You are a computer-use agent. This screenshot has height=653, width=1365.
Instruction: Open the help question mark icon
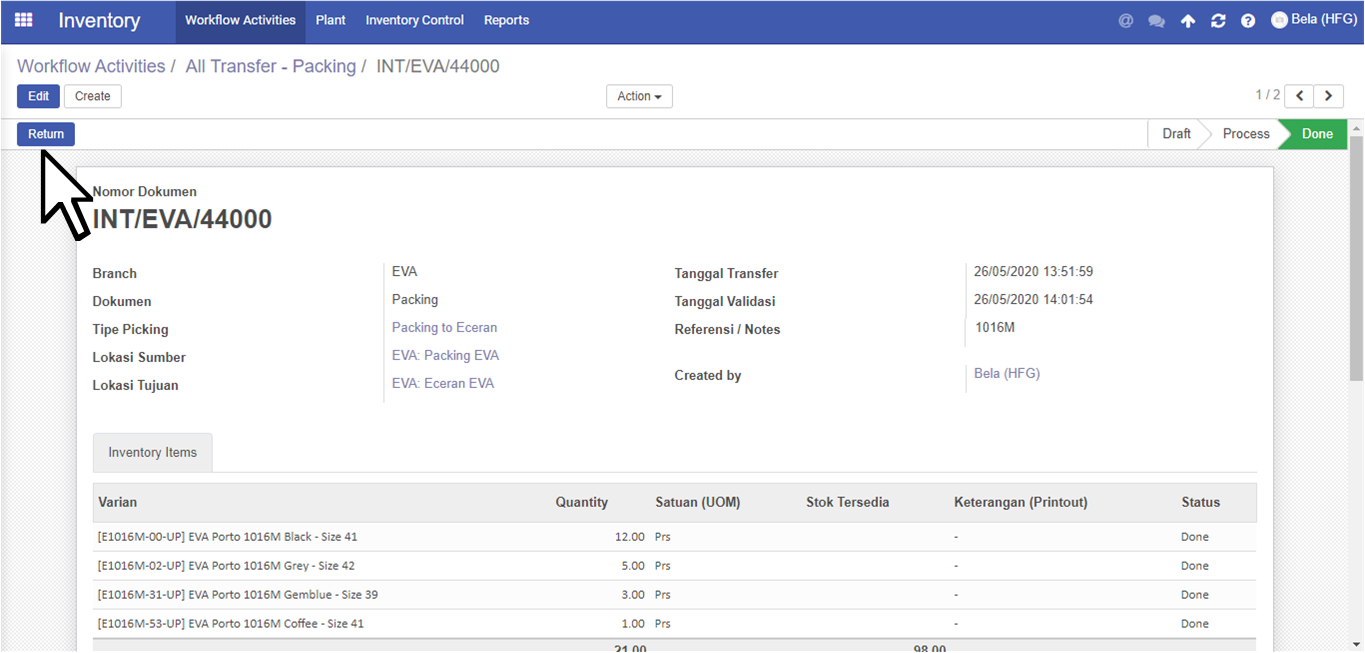pos(1248,20)
